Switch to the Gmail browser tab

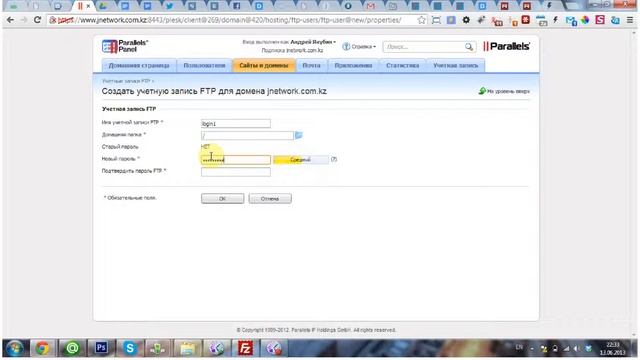coord(370,6)
